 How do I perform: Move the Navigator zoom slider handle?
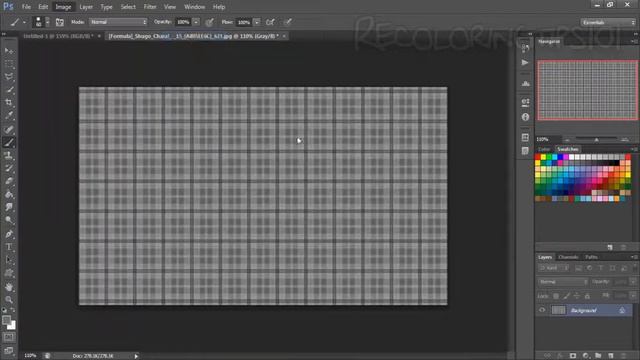(596, 140)
